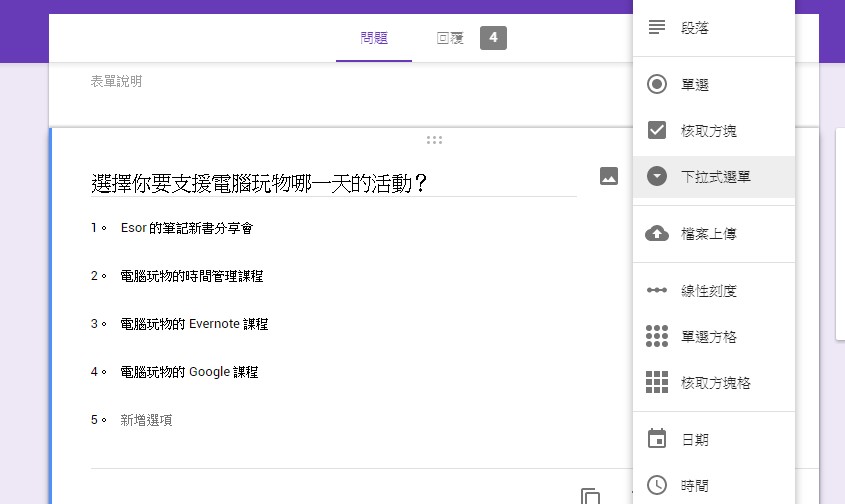Click the 4 responses count badge
The image size is (845, 504).
[x=493, y=38]
